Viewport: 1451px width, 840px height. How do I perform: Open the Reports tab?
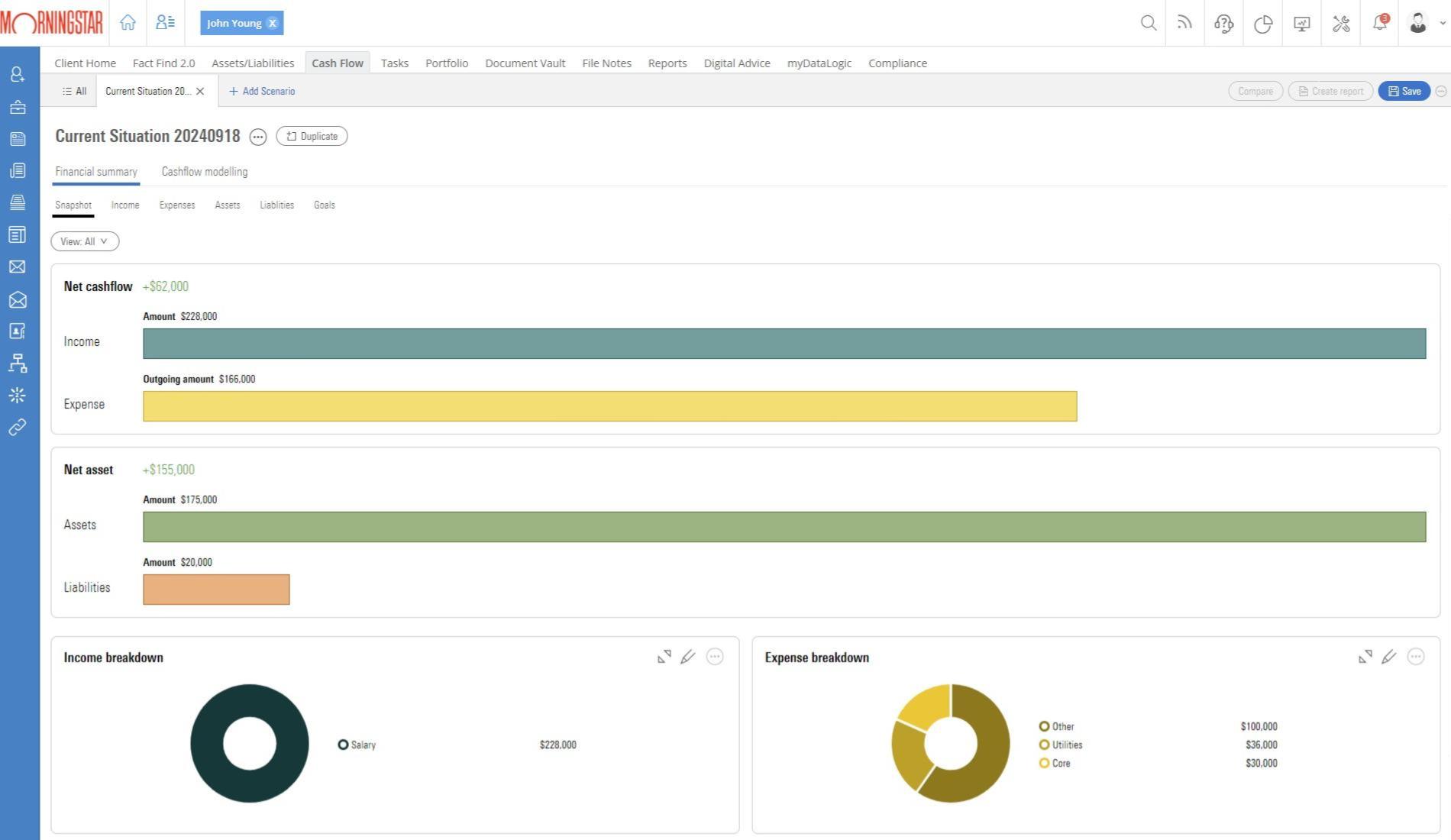[667, 63]
